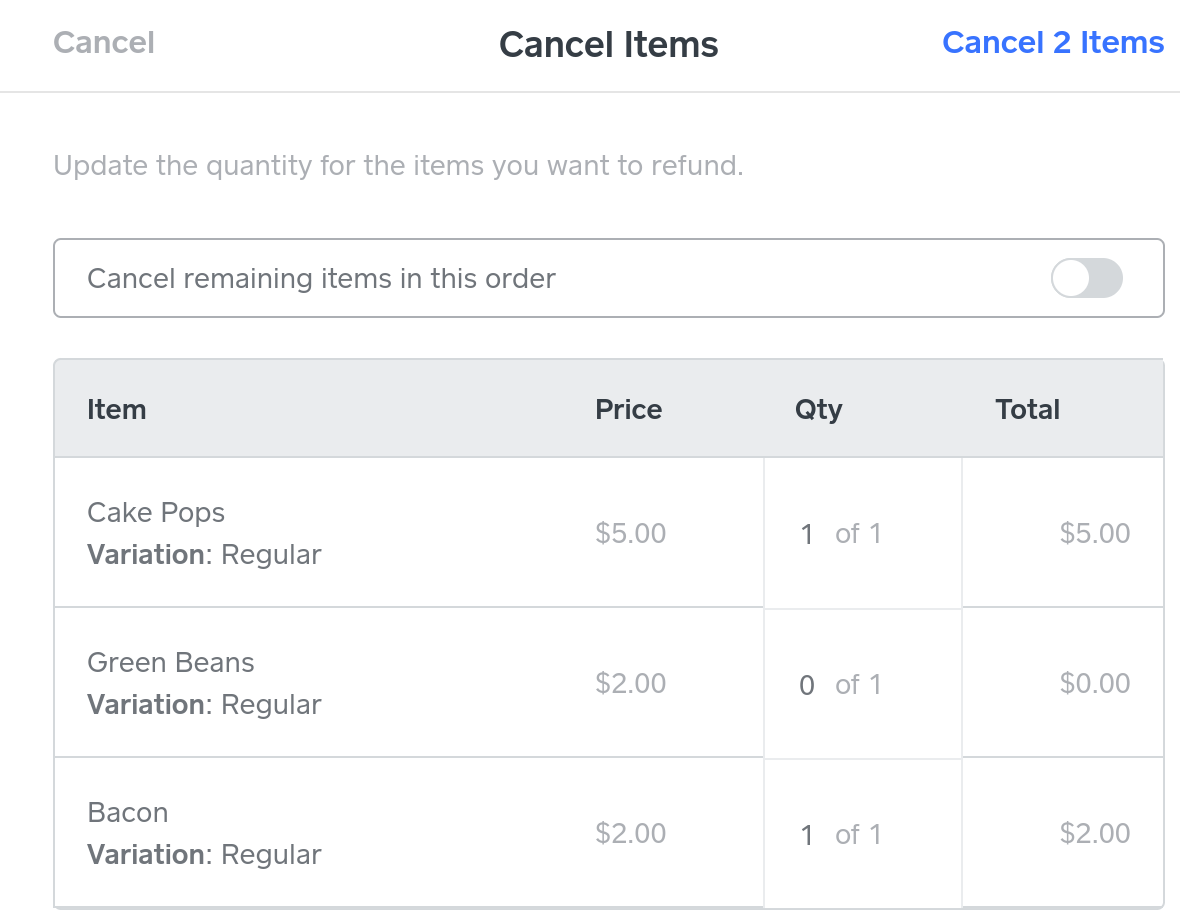1180x916 pixels.
Task: Click the Item column header
Action: (x=117, y=410)
